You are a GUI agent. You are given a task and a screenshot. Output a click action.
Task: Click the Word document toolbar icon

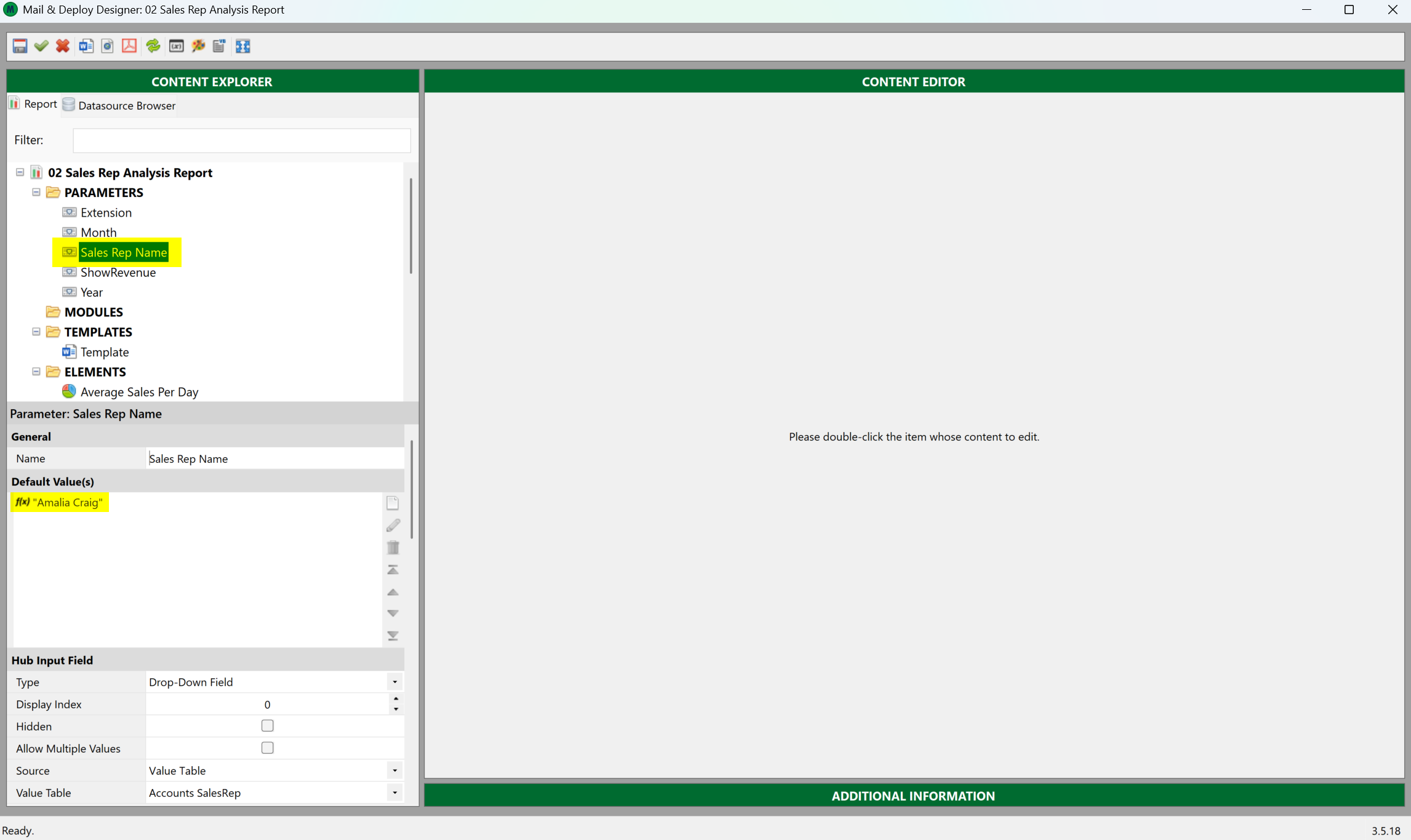click(x=86, y=46)
